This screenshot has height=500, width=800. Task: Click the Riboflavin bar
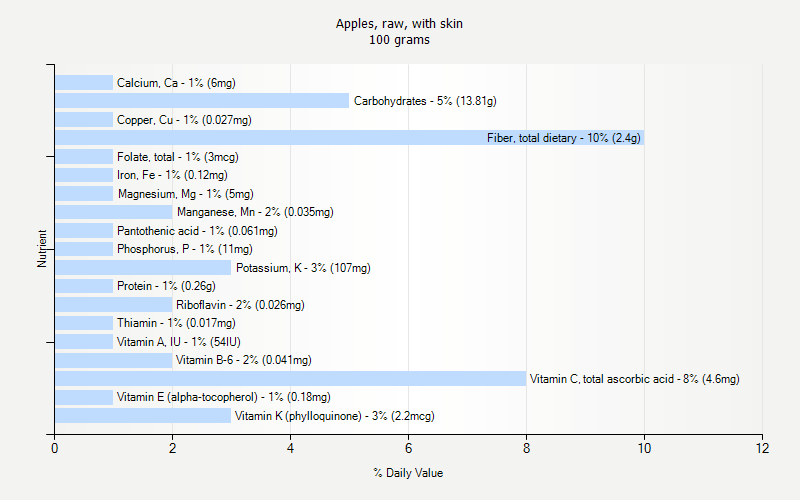coord(113,305)
